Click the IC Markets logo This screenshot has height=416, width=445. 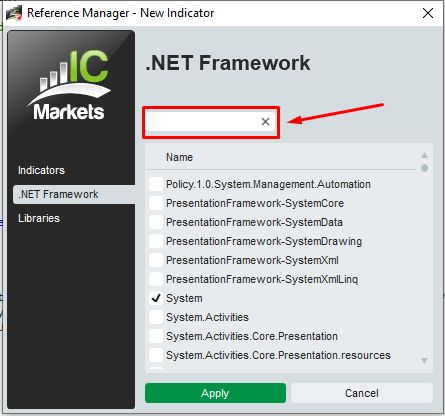click(69, 85)
